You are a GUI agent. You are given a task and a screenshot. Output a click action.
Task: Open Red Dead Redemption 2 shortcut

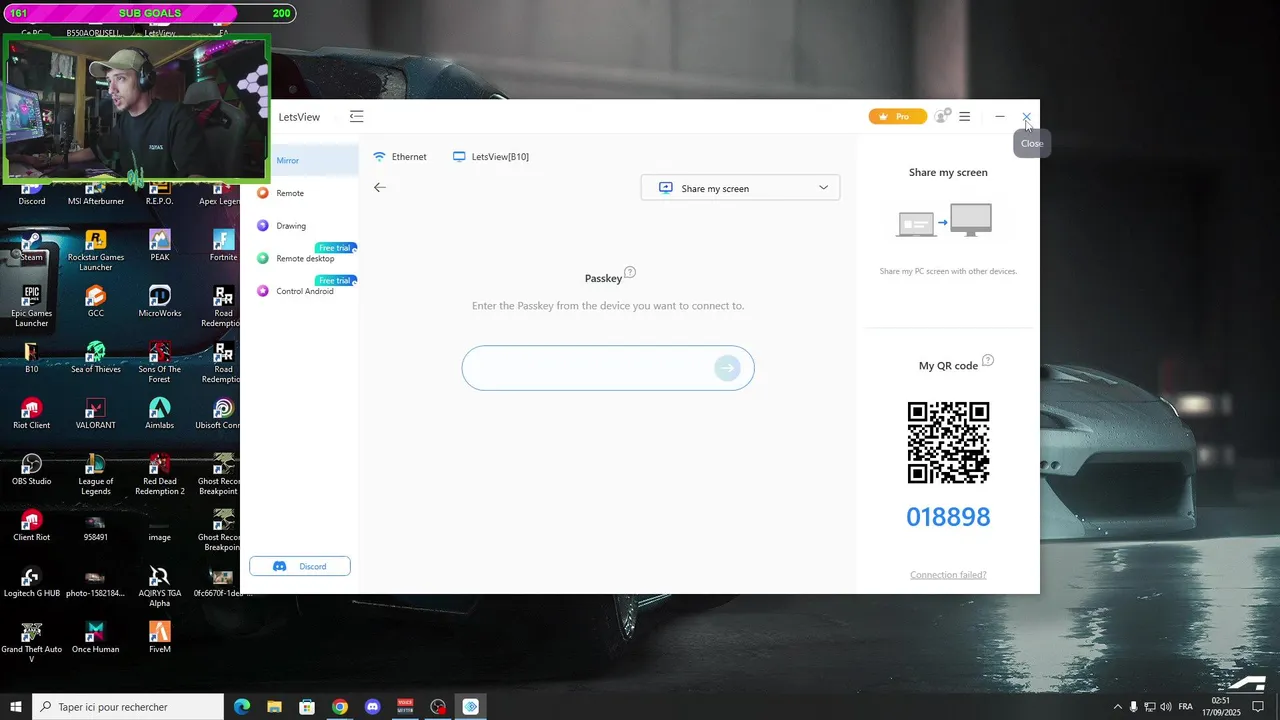coord(160,475)
